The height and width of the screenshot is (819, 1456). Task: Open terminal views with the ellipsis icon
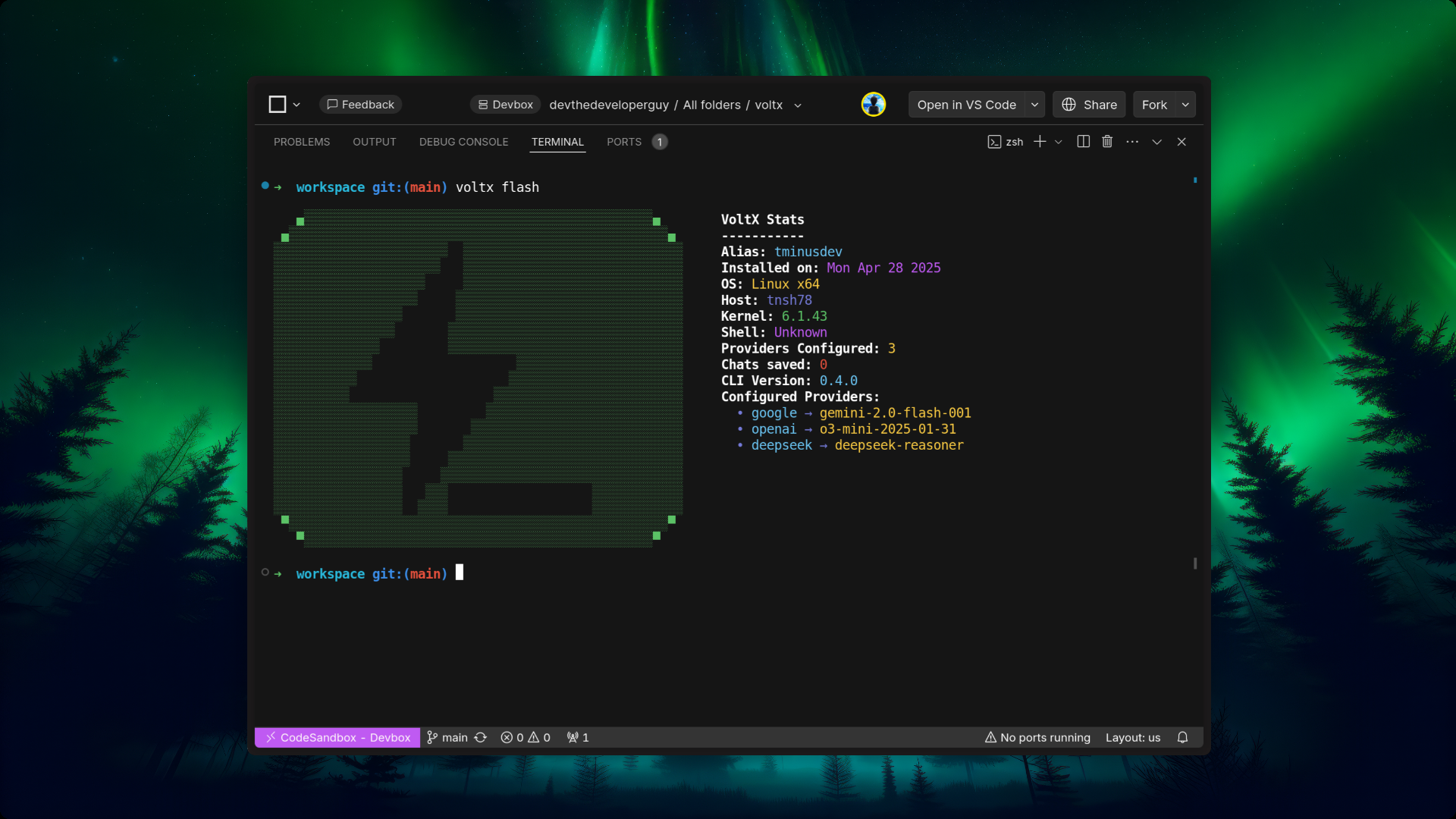tap(1132, 142)
